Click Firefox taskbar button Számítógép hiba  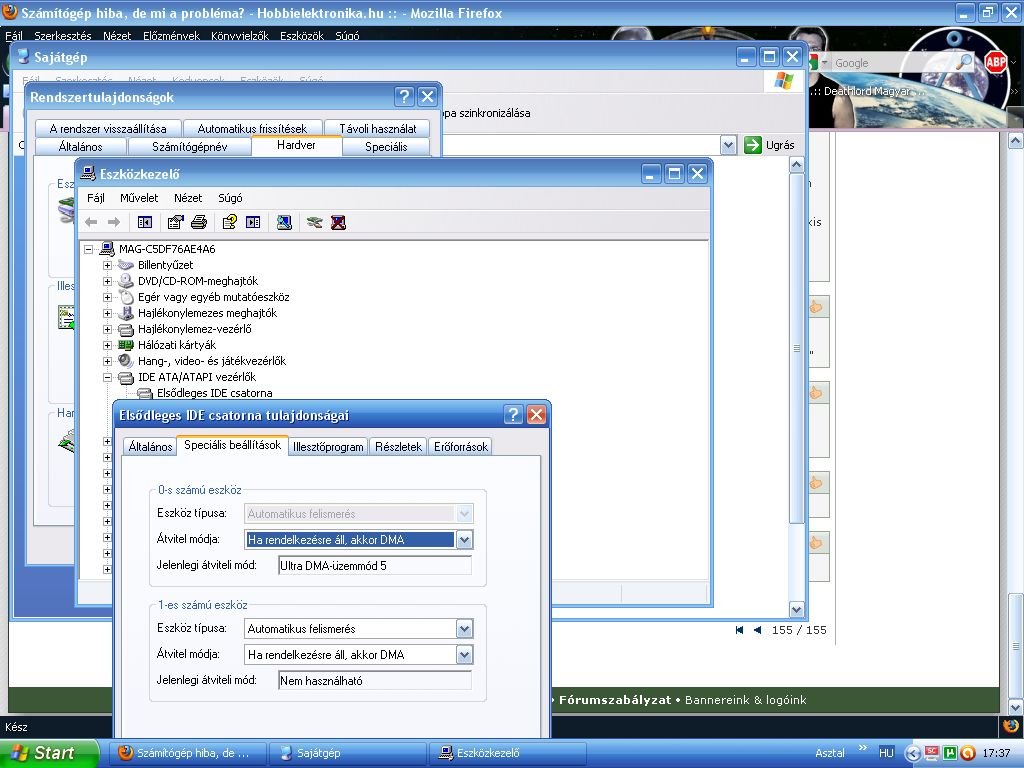click(x=187, y=753)
